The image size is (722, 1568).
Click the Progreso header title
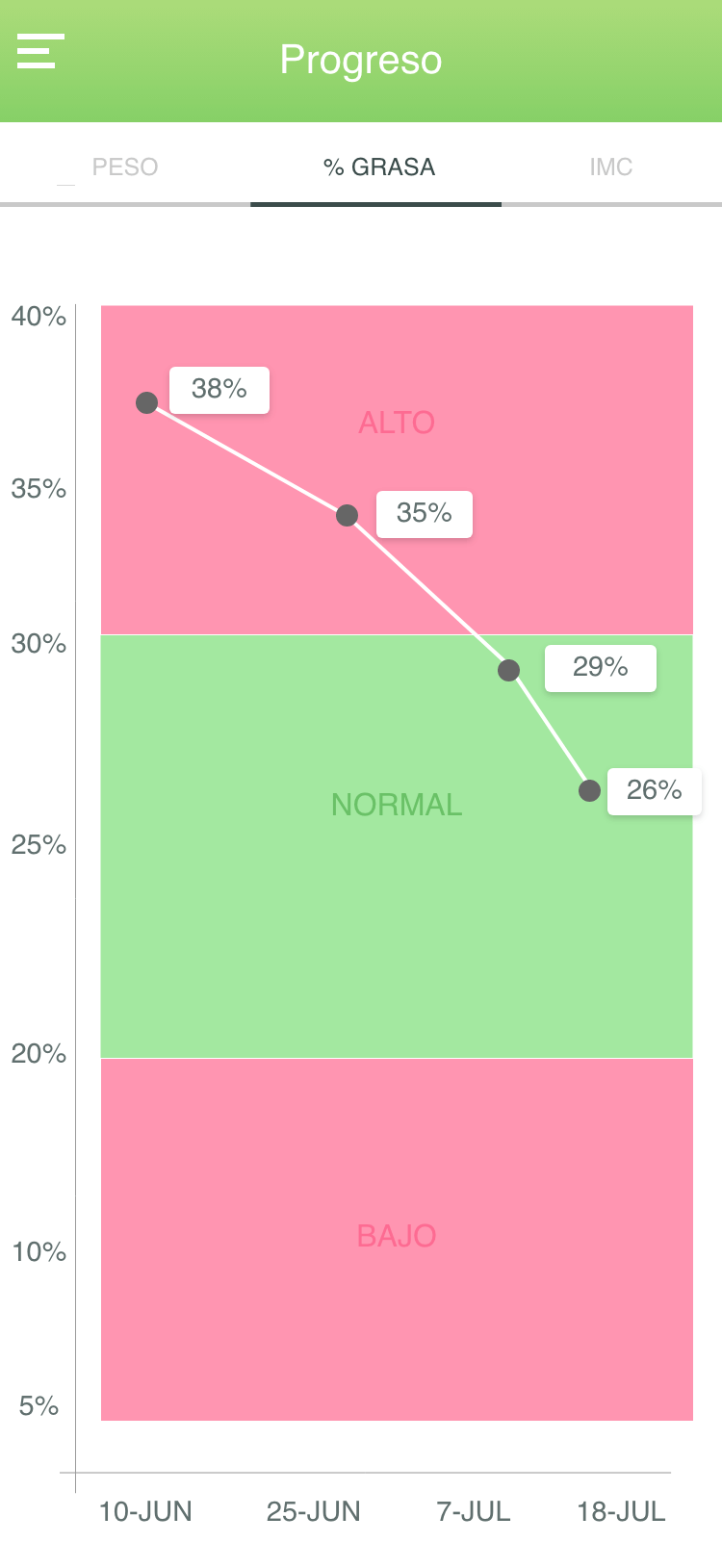pyautogui.click(x=361, y=60)
